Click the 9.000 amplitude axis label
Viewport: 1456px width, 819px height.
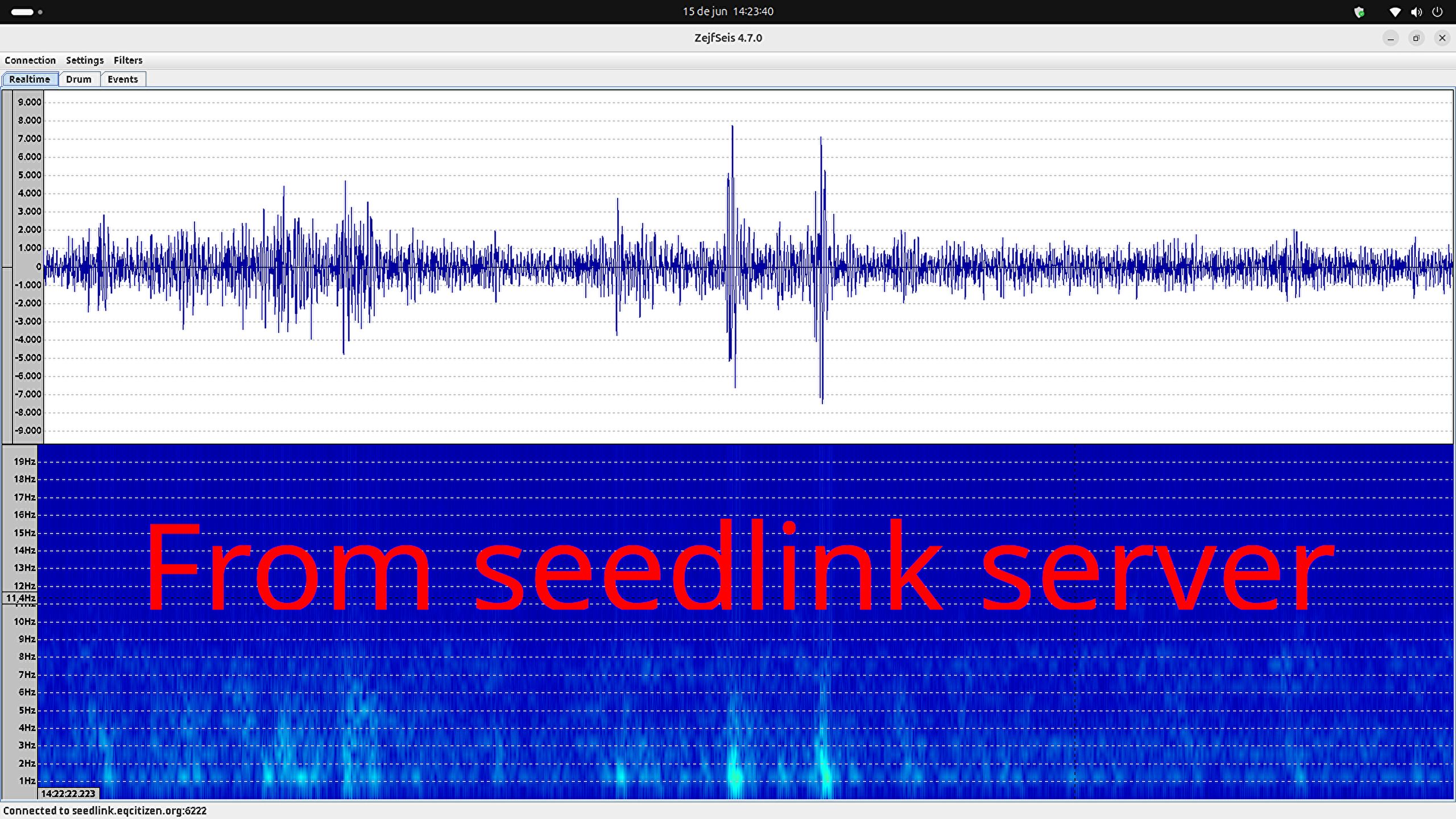click(x=30, y=102)
